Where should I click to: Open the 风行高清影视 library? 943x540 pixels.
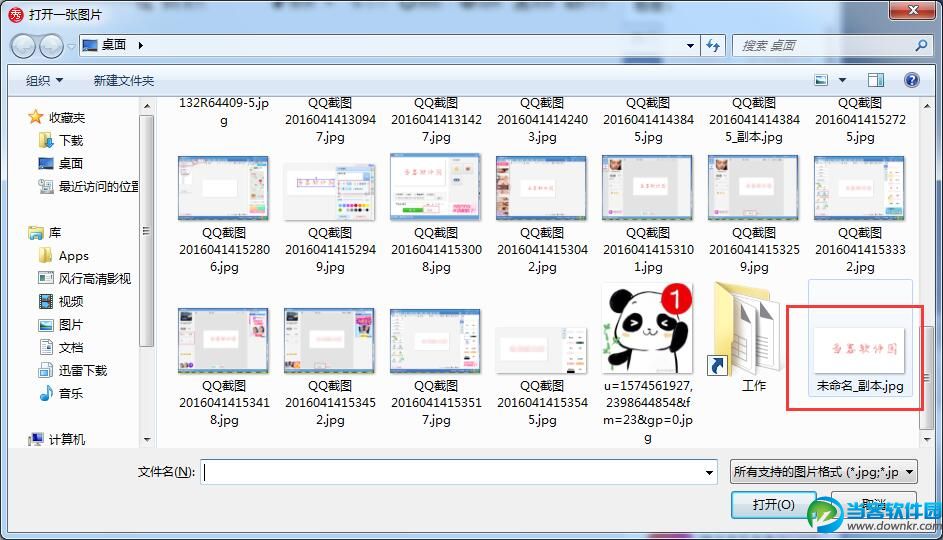pos(84,278)
